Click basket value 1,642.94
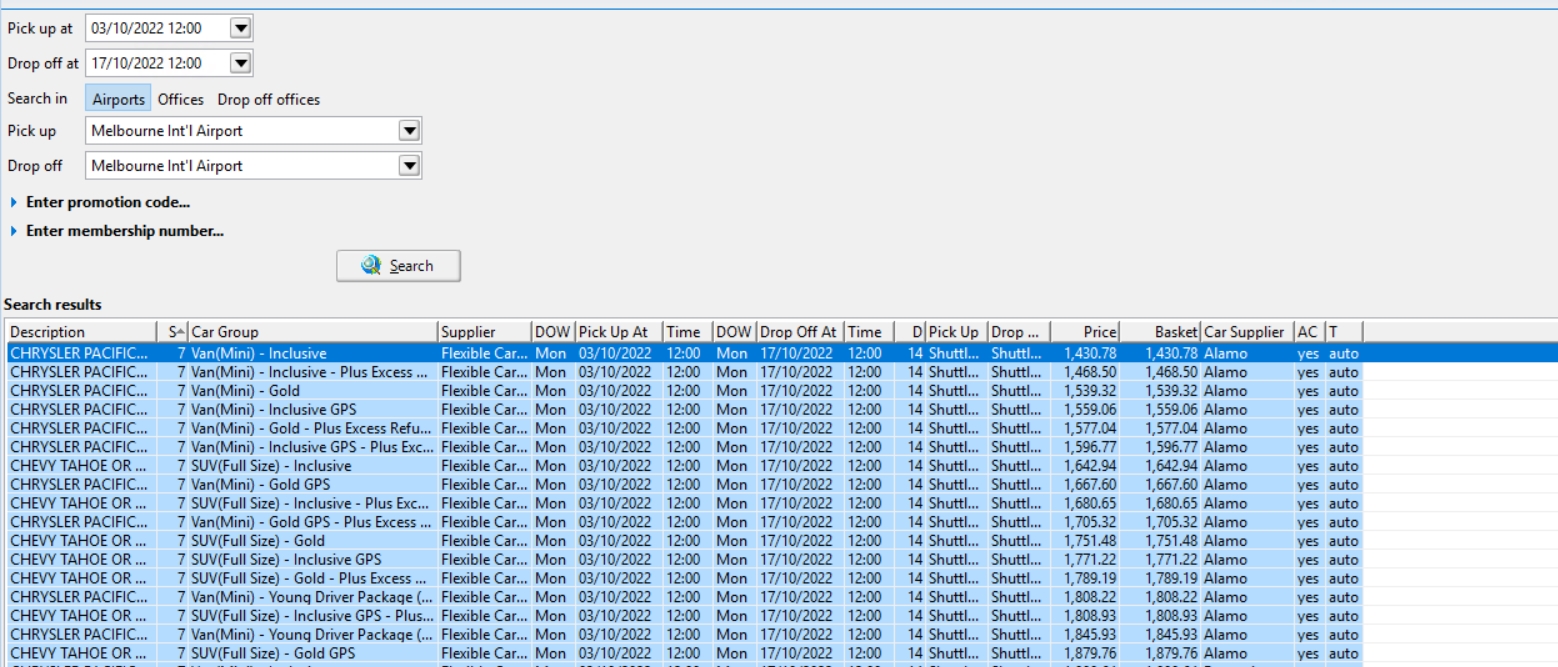Screen dimensions: 1558x667 tap(1172, 466)
